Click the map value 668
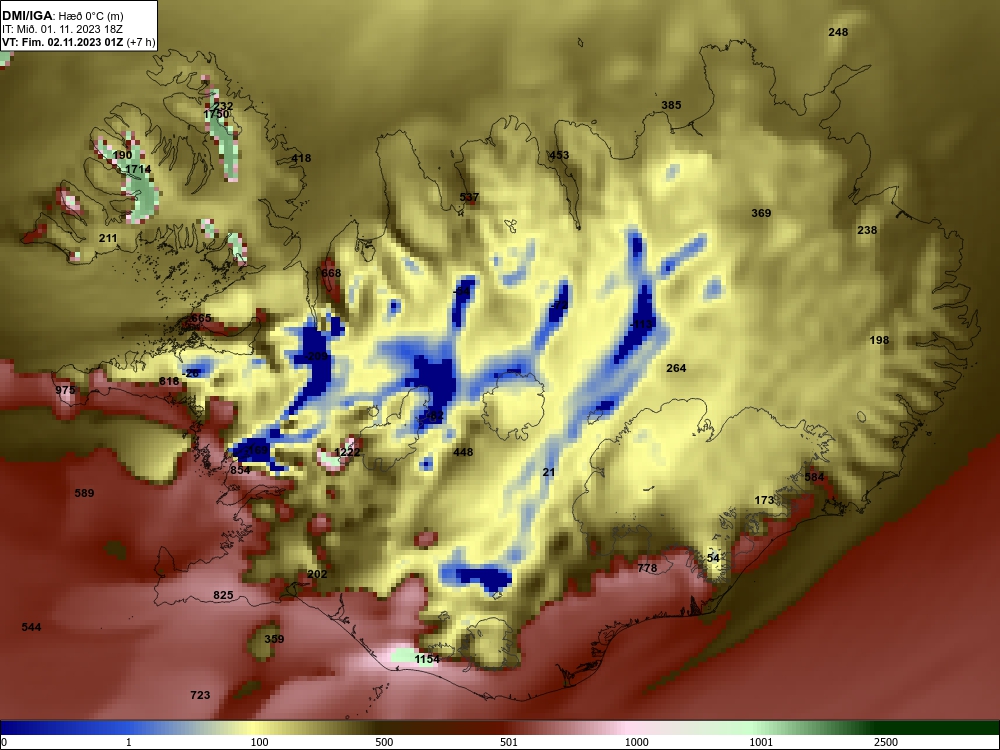Image resolution: width=1000 pixels, height=750 pixels. (331, 273)
